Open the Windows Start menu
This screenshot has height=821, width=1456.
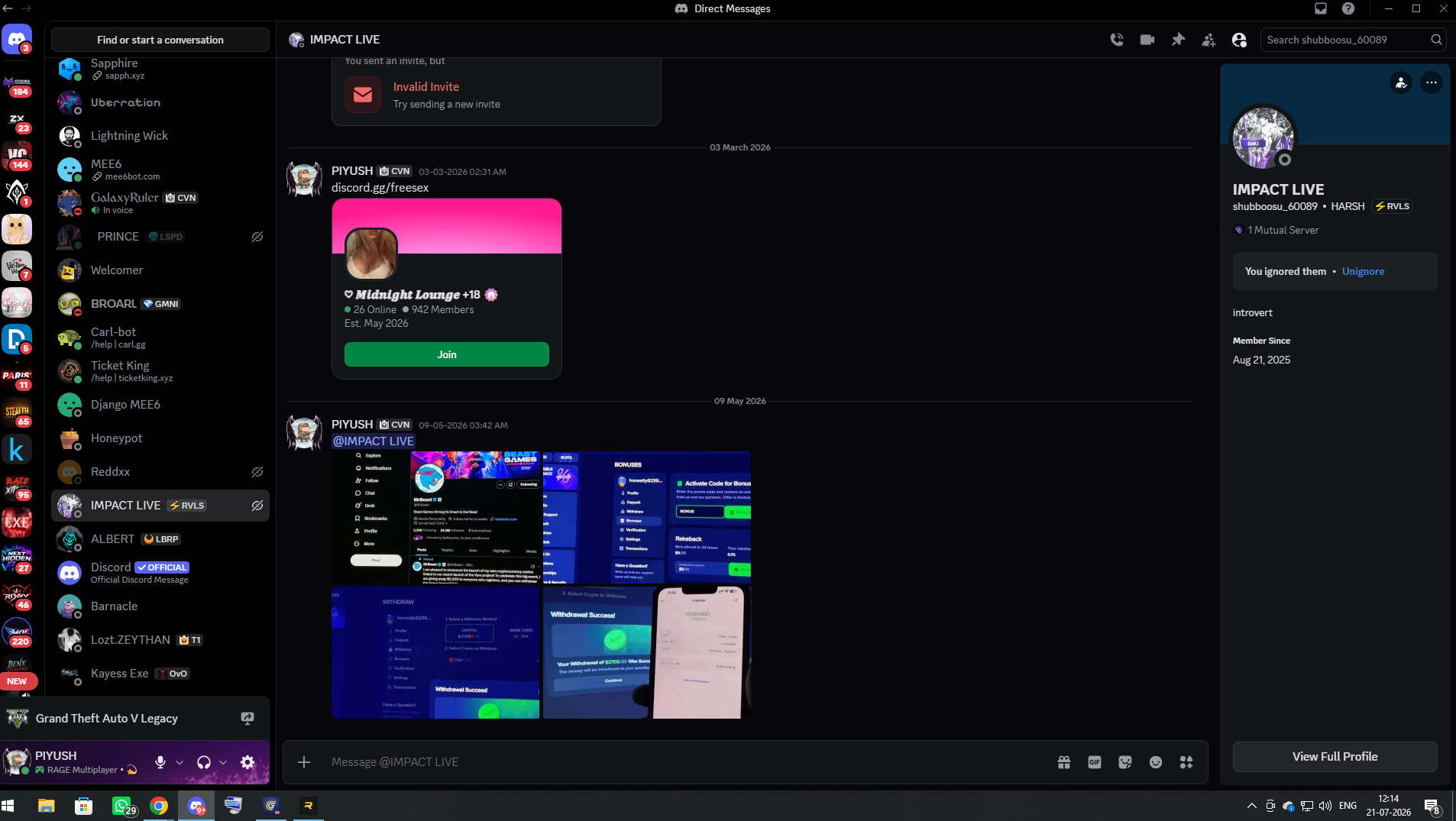(x=8, y=806)
